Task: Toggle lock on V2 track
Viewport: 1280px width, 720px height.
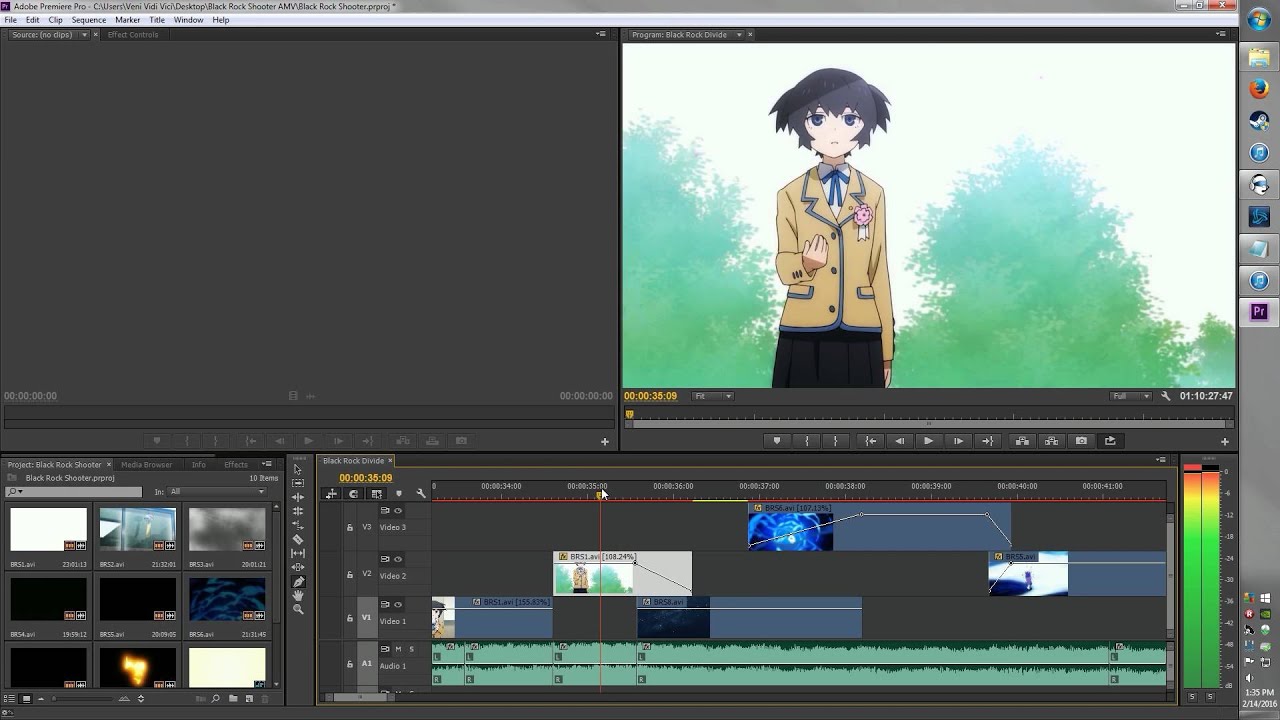Action: click(x=349, y=575)
